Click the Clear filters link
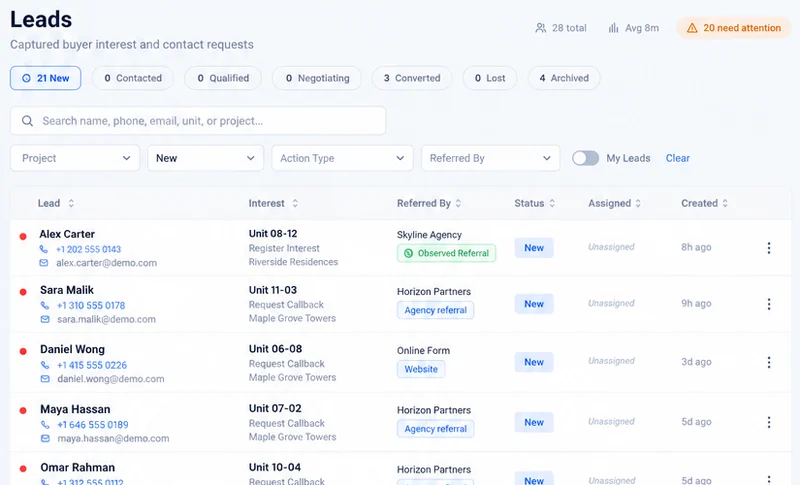 click(678, 158)
